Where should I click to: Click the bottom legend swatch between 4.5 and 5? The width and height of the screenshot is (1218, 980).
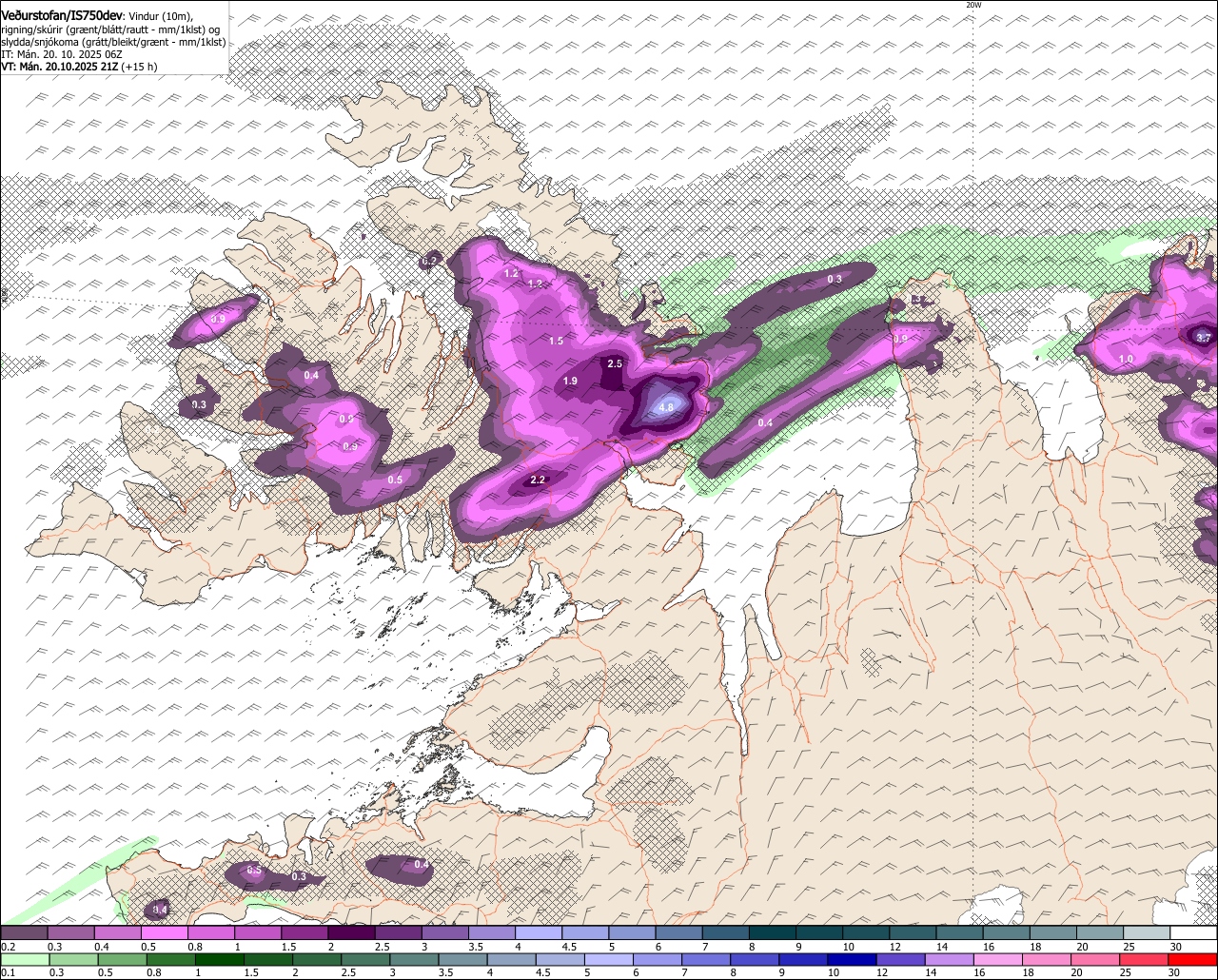tap(561, 959)
